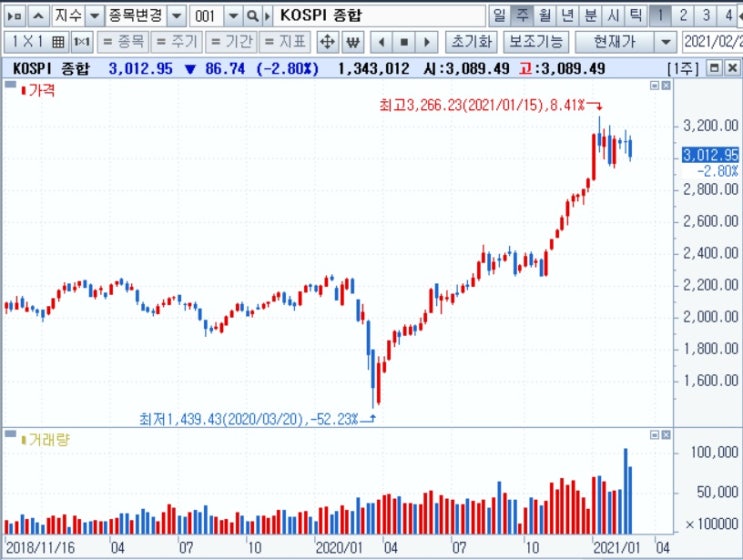
Task: Select the 월 (monthly) period tab
Action: (544, 16)
